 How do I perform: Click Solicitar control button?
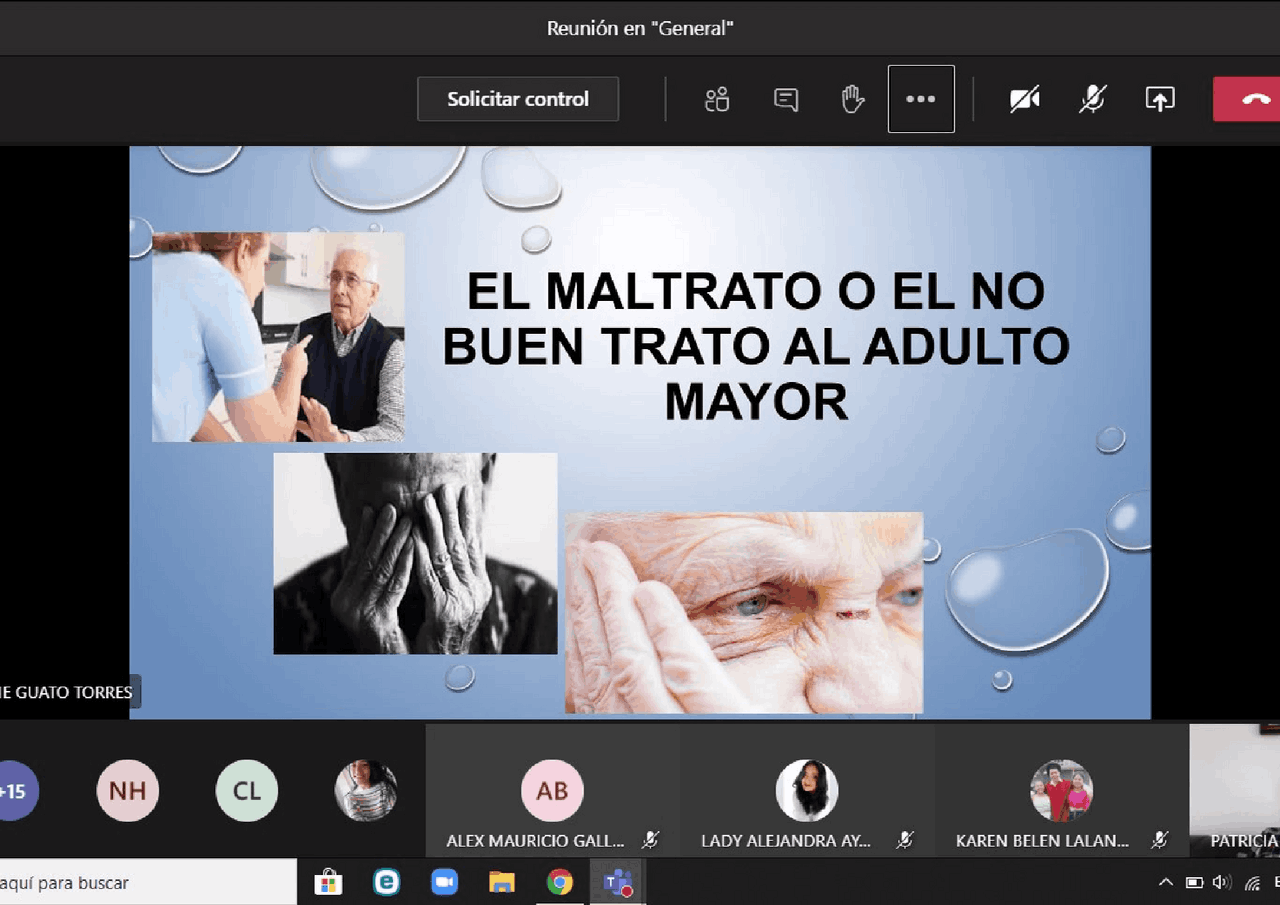517,99
